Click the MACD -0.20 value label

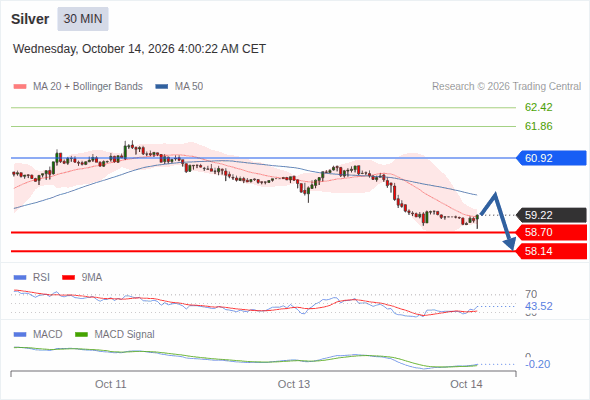click(x=537, y=364)
